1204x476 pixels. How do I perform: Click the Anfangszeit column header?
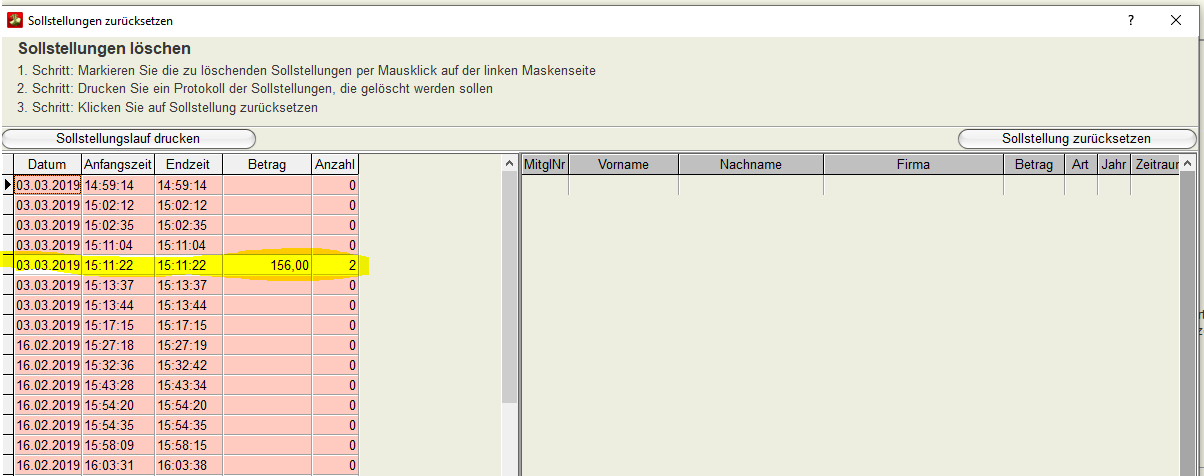[117, 164]
